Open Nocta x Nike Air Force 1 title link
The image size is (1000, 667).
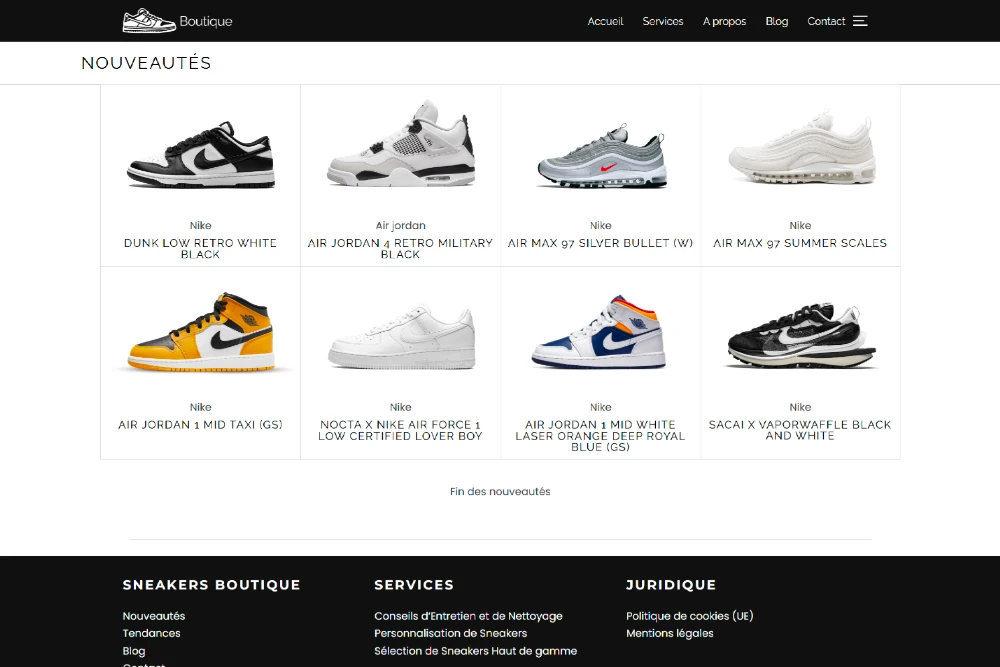[401, 430]
